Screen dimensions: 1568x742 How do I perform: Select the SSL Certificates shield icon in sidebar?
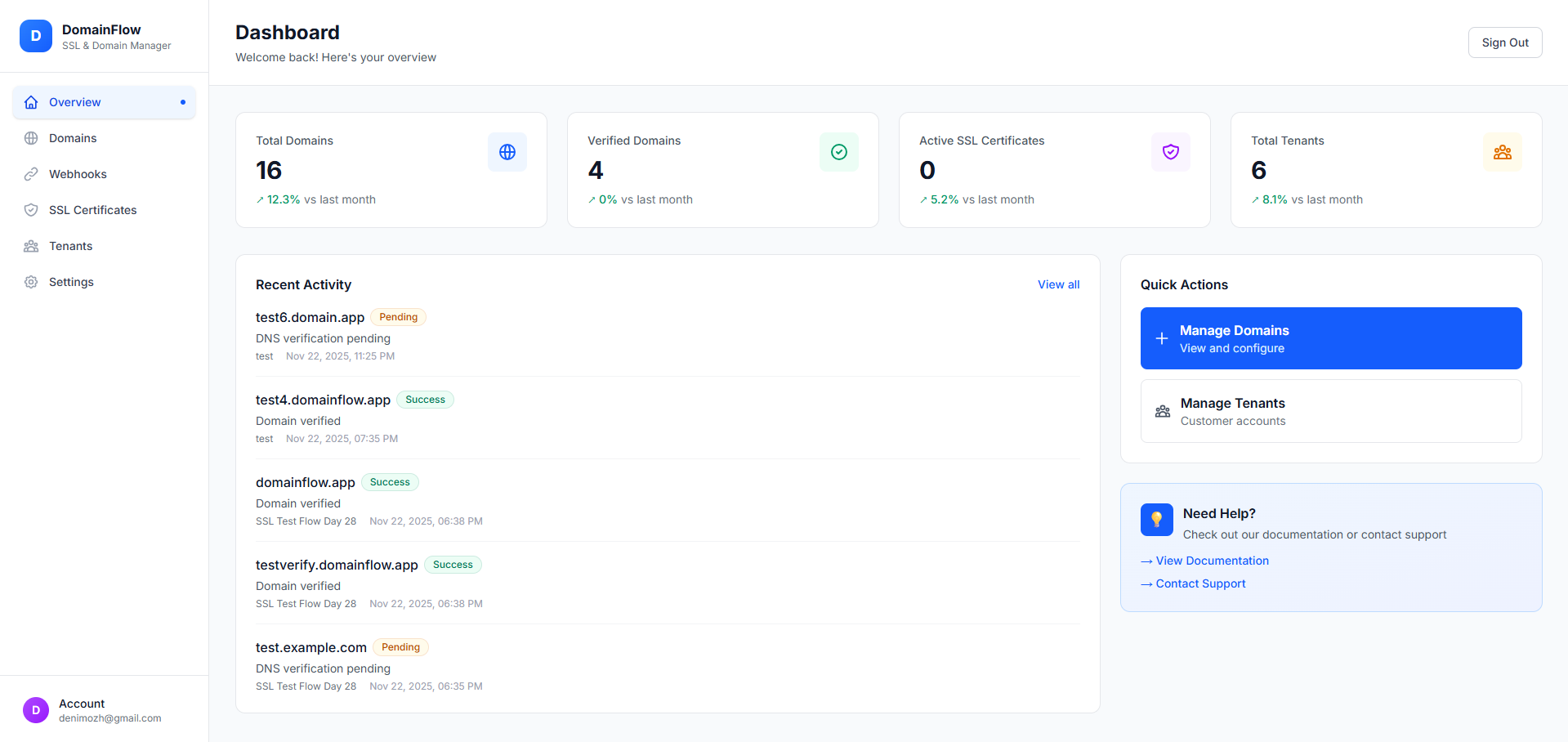(x=31, y=209)
